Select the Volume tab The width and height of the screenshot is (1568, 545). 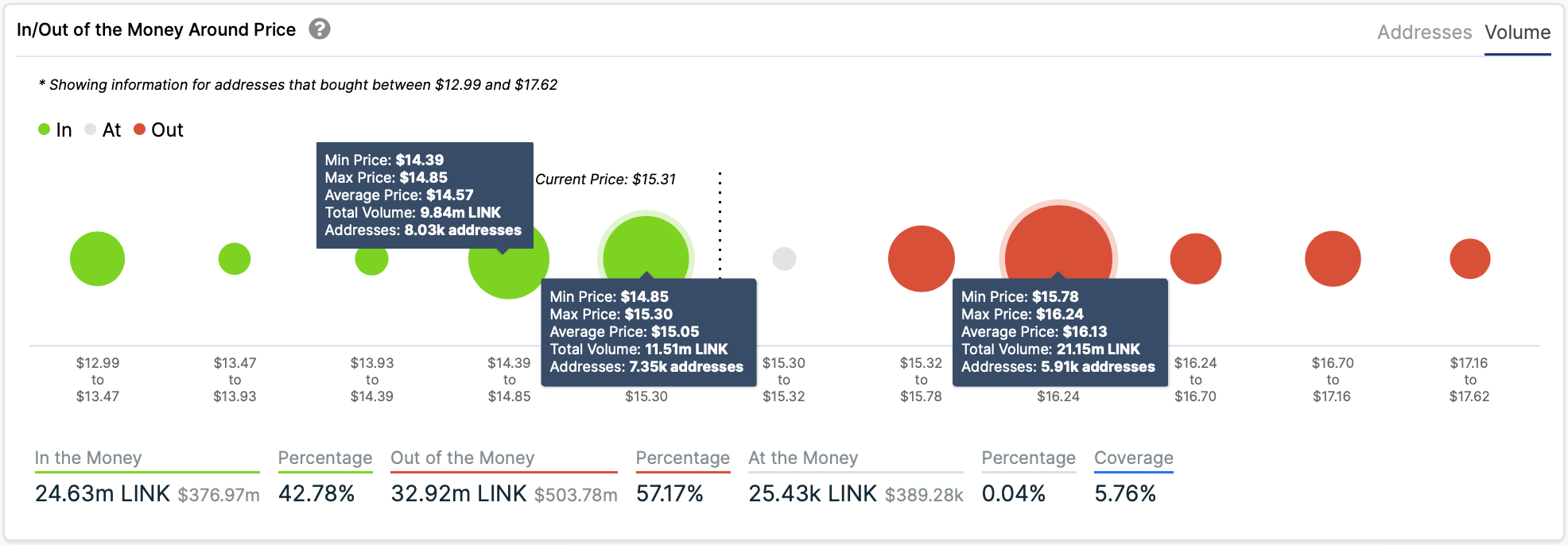tap(1517, 33)
